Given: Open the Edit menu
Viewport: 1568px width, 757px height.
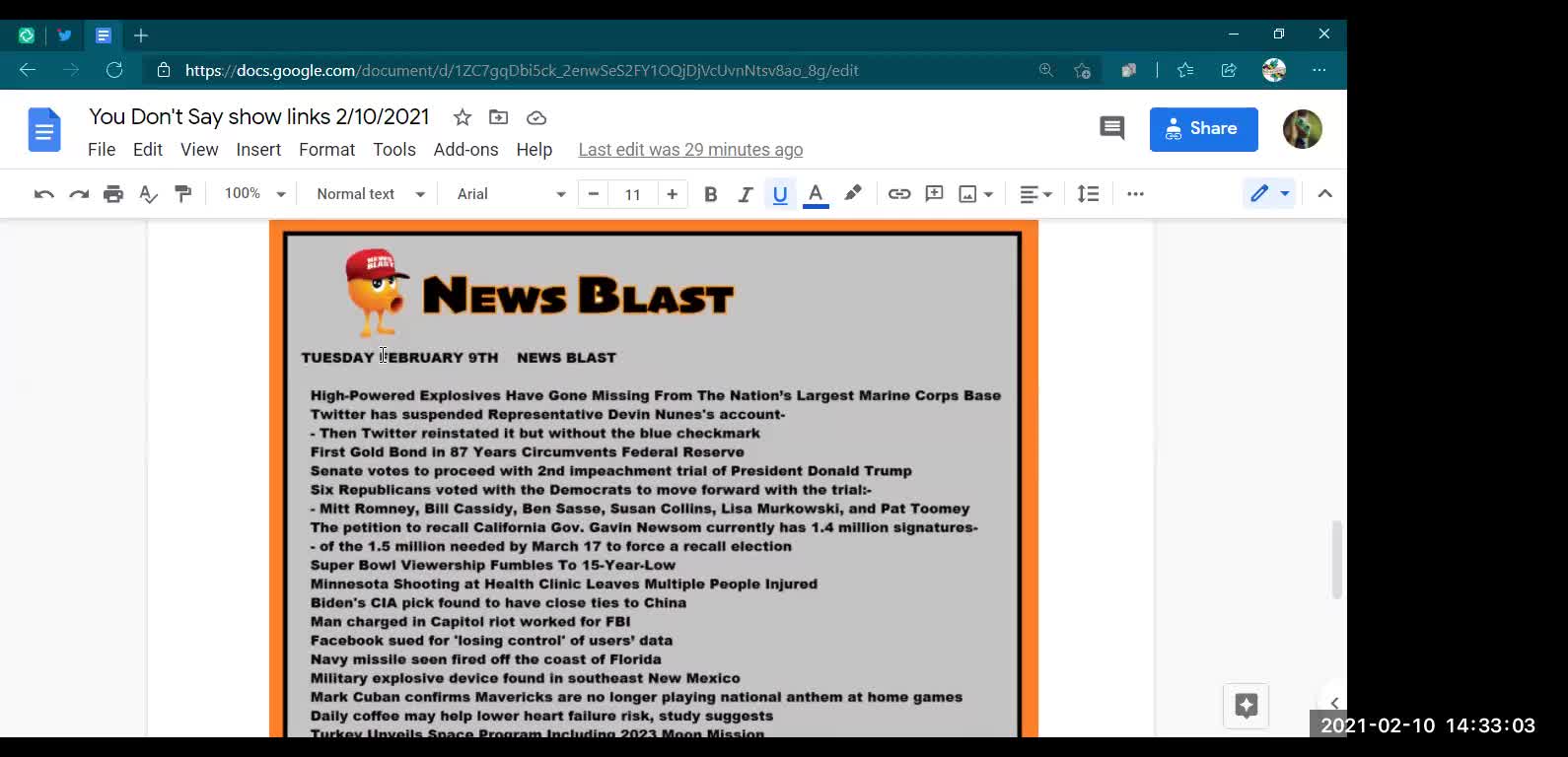Looking at the screenshot, I should (148, 150).
